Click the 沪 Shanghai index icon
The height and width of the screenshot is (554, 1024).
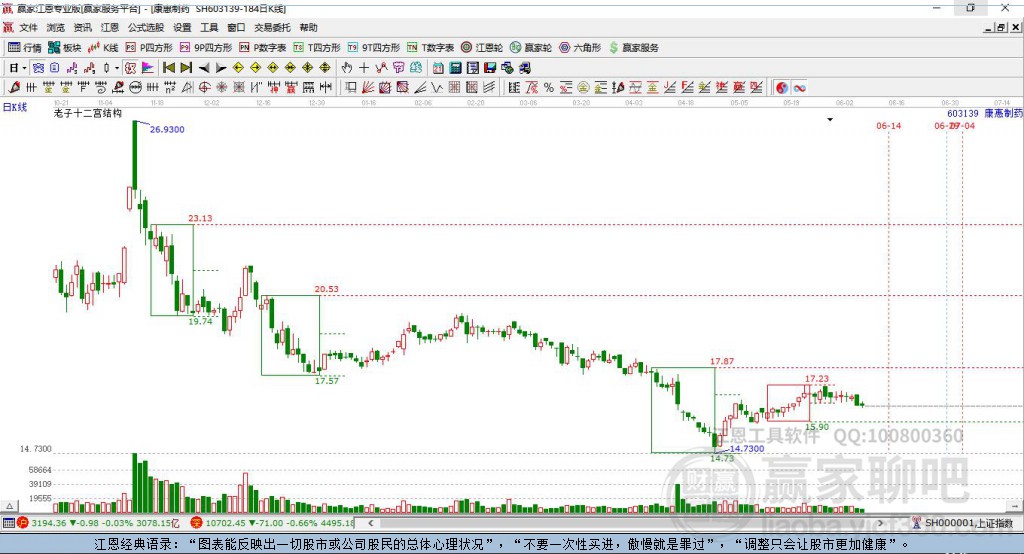point(24,523)
